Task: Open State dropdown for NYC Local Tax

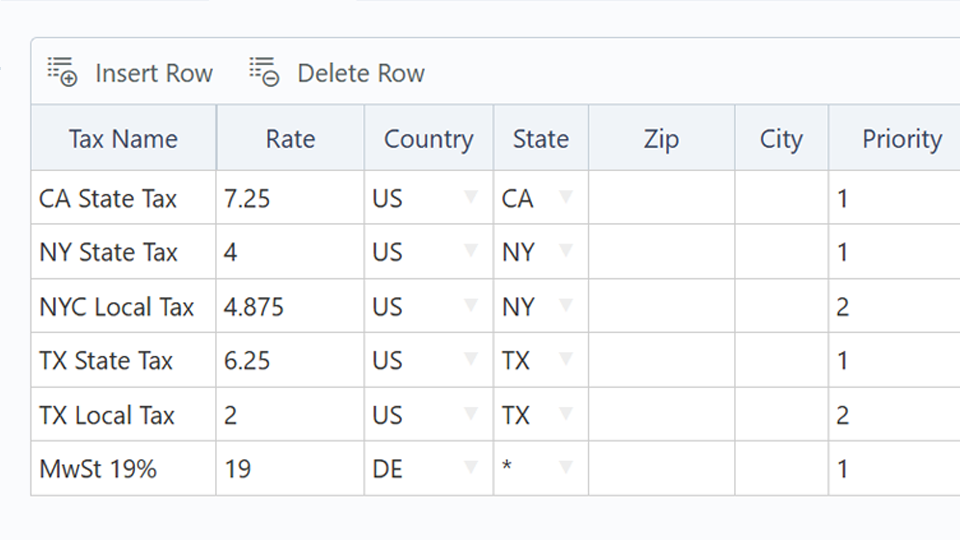Action: (x=566, y=305)
